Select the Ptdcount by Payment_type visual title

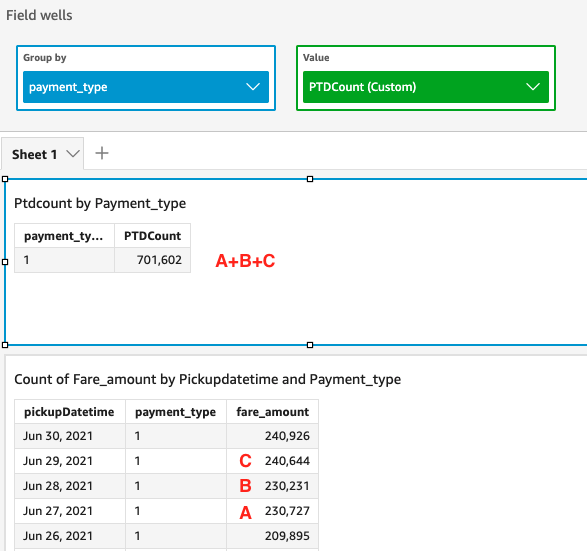pos(100,203)
